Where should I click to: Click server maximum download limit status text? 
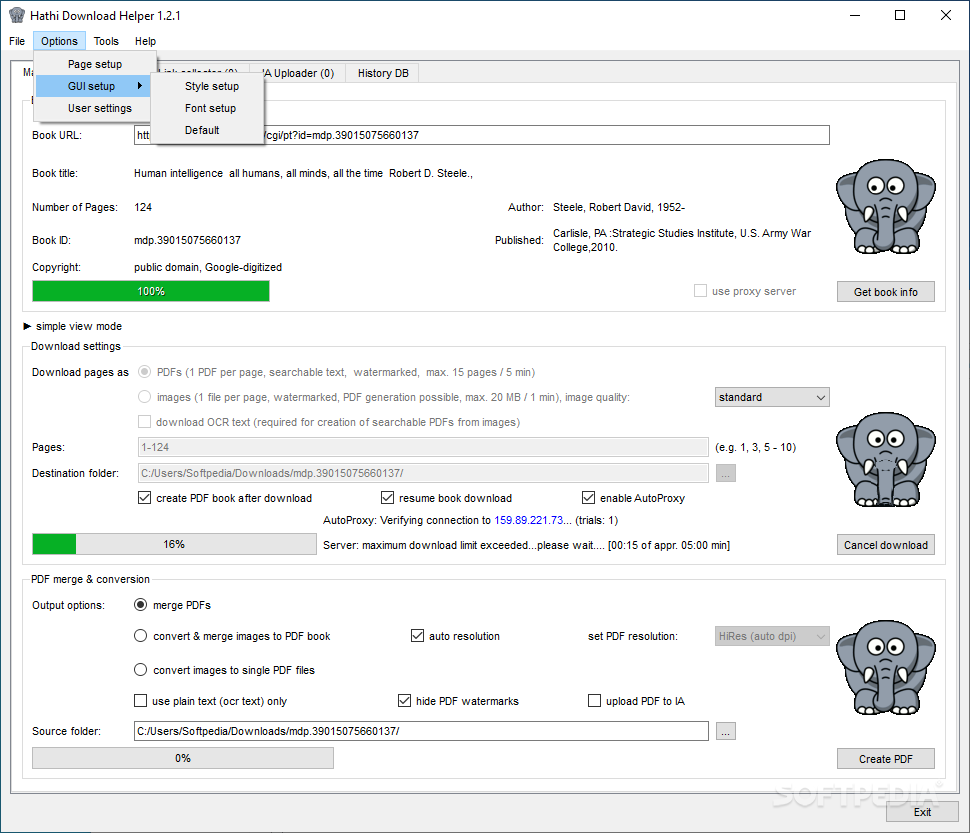click(526, 545)
